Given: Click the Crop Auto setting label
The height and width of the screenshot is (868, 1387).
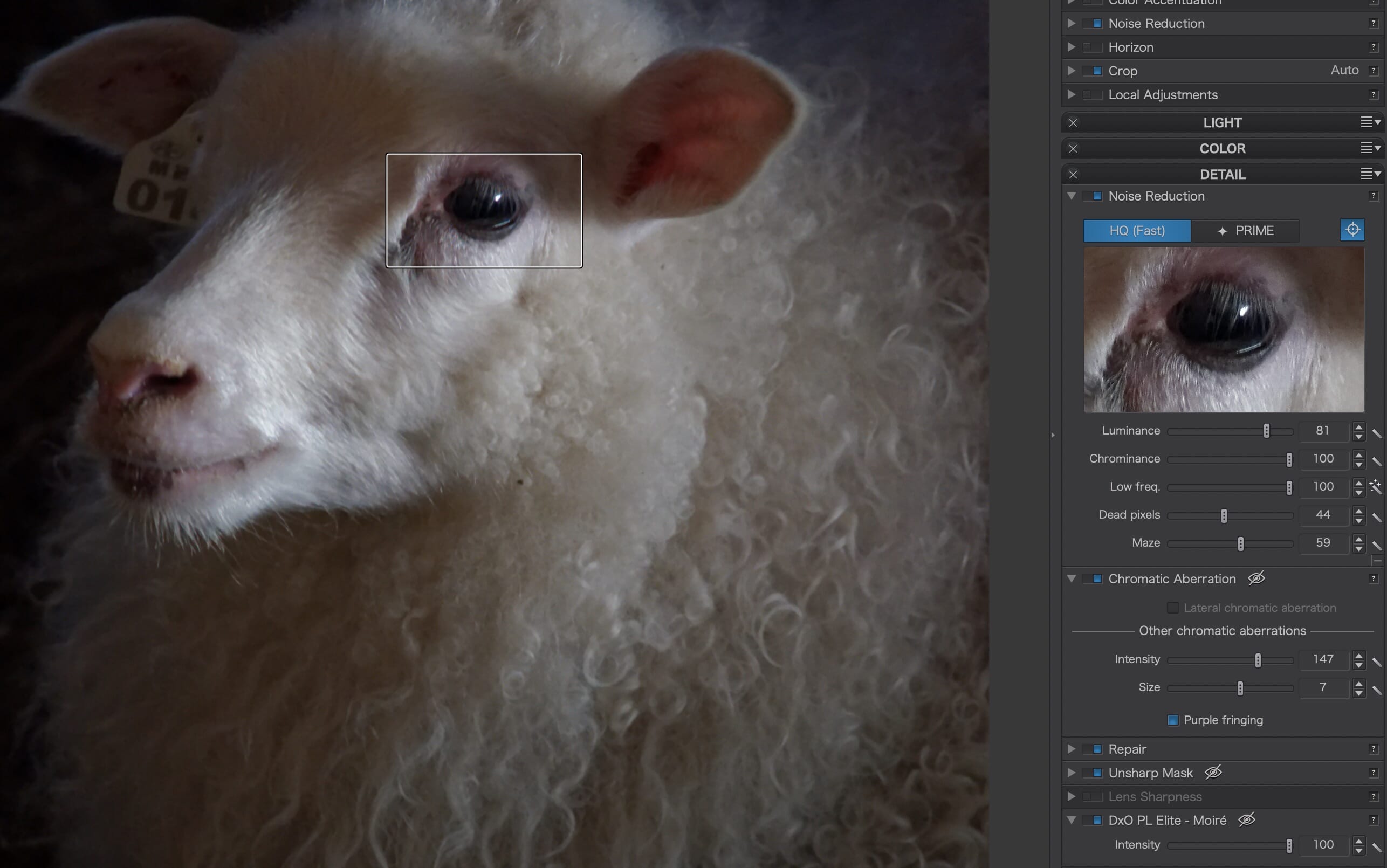Looking at the screenshot, I should [1344, 70].
